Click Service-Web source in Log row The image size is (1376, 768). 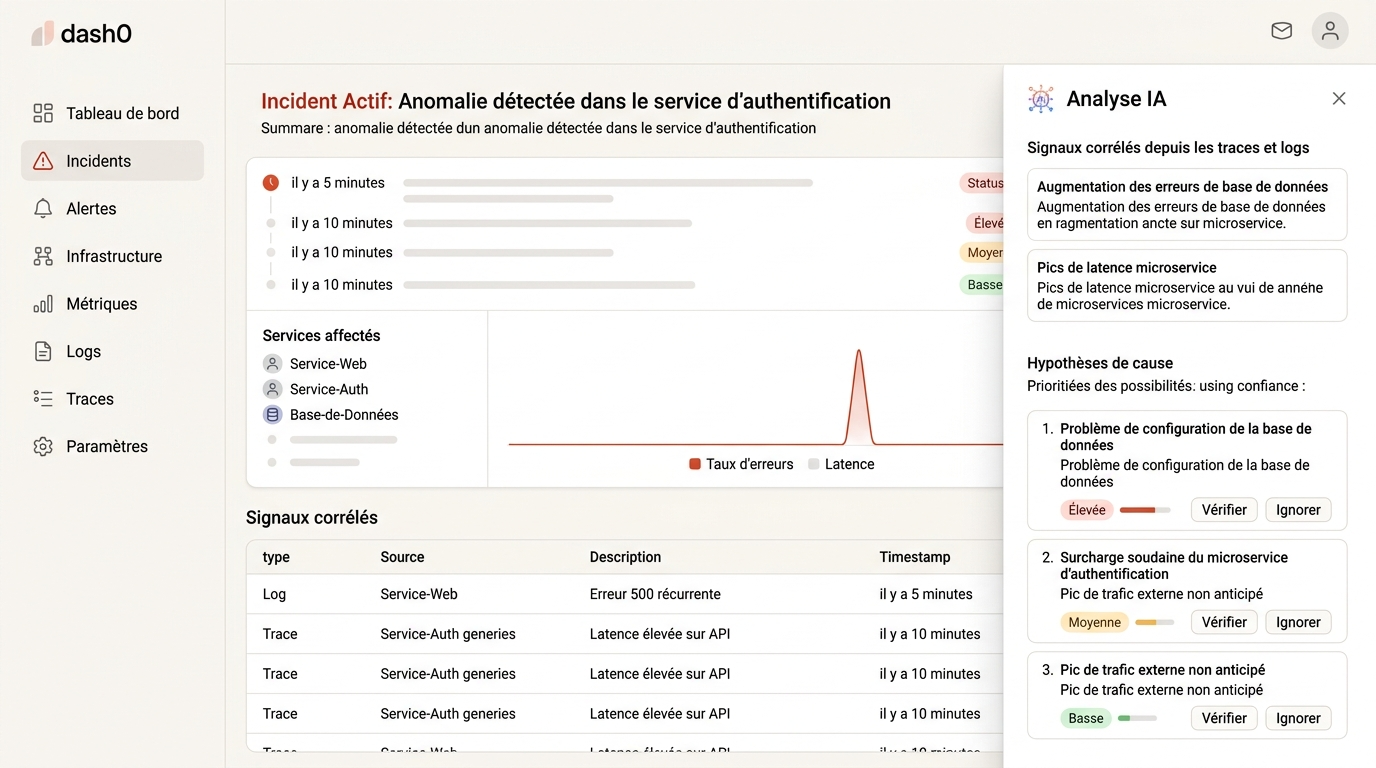pyautogui.click(x=419, y=594)
